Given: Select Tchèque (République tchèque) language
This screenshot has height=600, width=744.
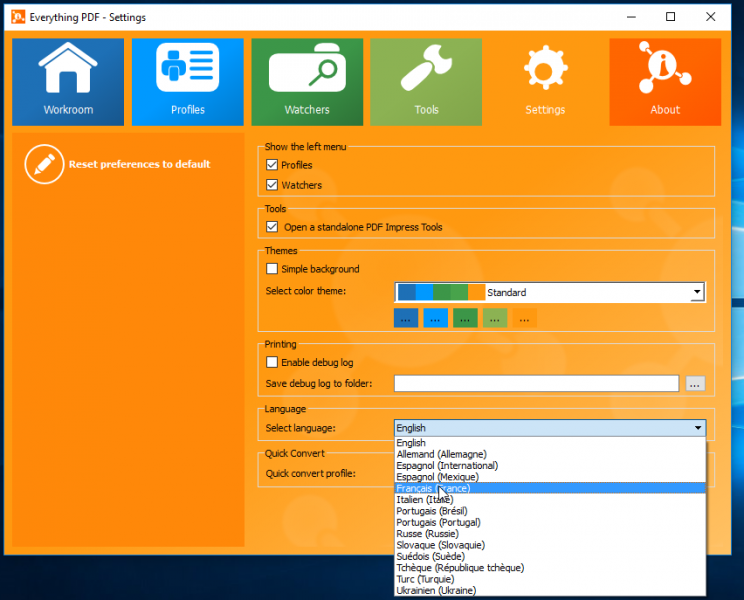Looking at the screenshot, I should point(550,568).
